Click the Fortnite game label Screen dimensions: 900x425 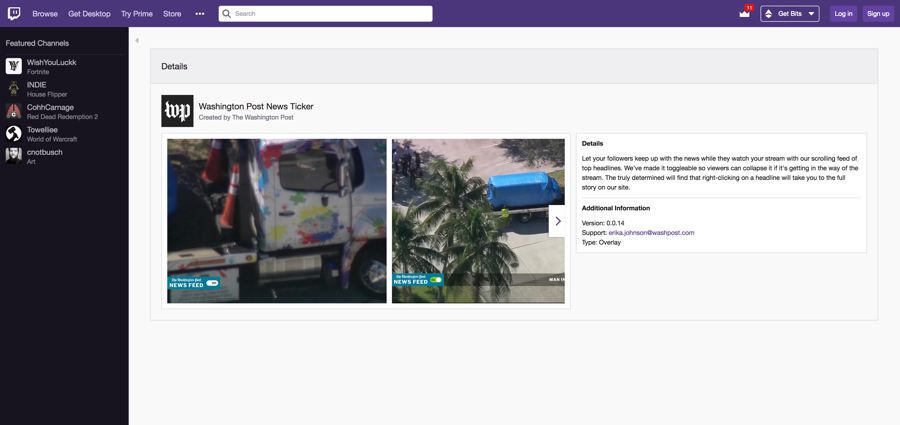(x=38, y=72)
